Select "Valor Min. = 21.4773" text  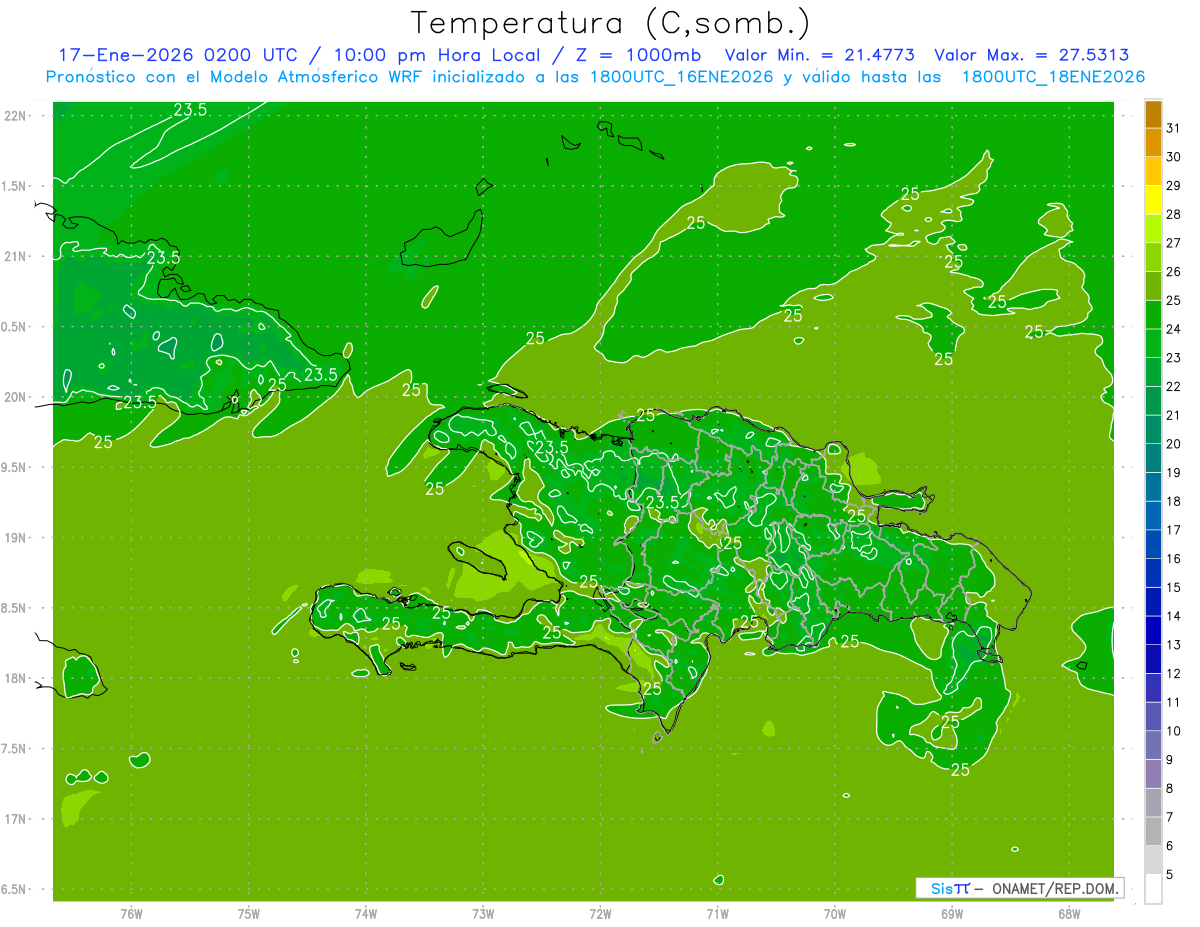[821, 55]
